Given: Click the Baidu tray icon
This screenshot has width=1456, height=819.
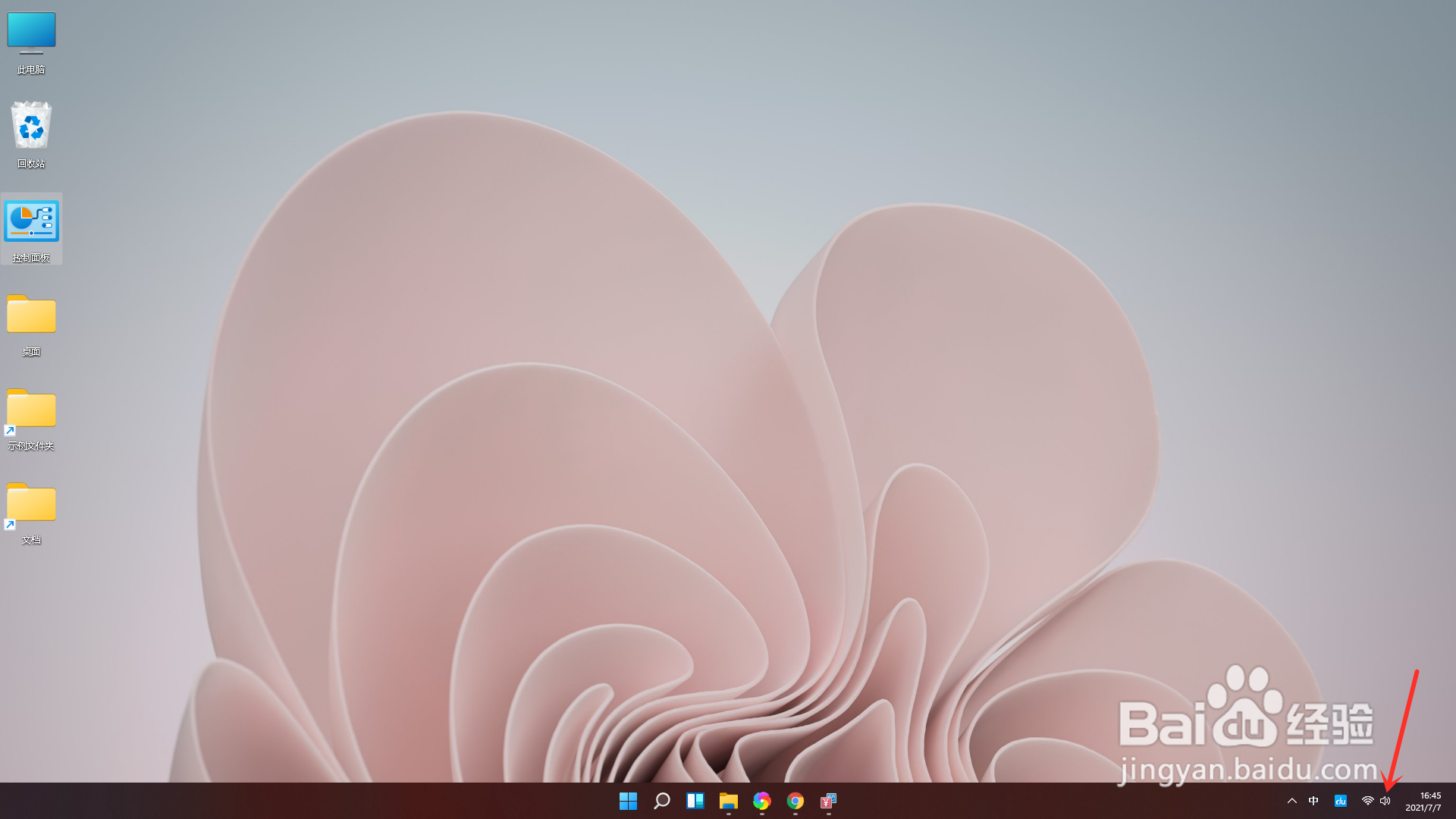Looking at the screenshot, I should click(1340, 801).
